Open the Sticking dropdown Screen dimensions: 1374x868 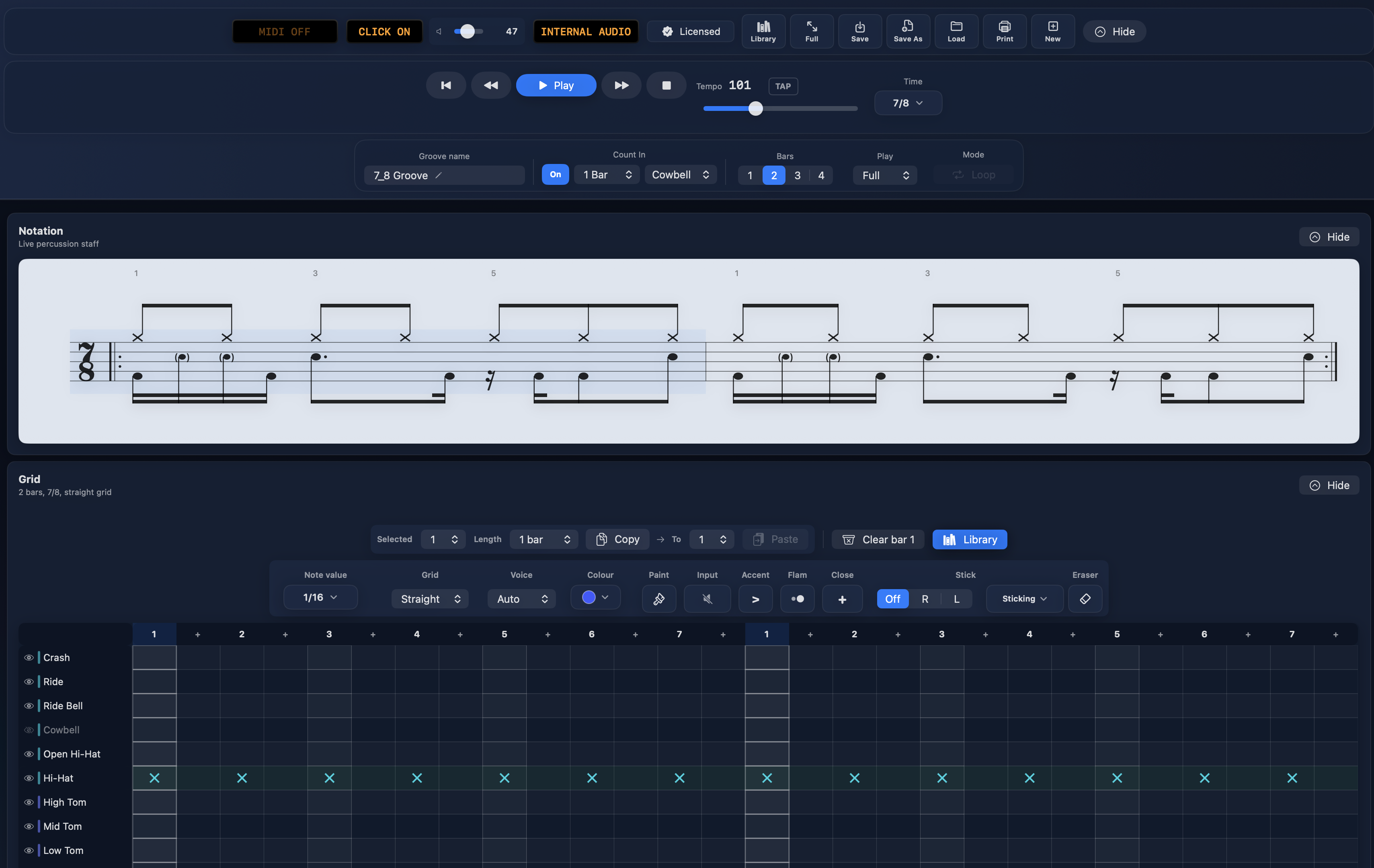[x=1024, y=599]
